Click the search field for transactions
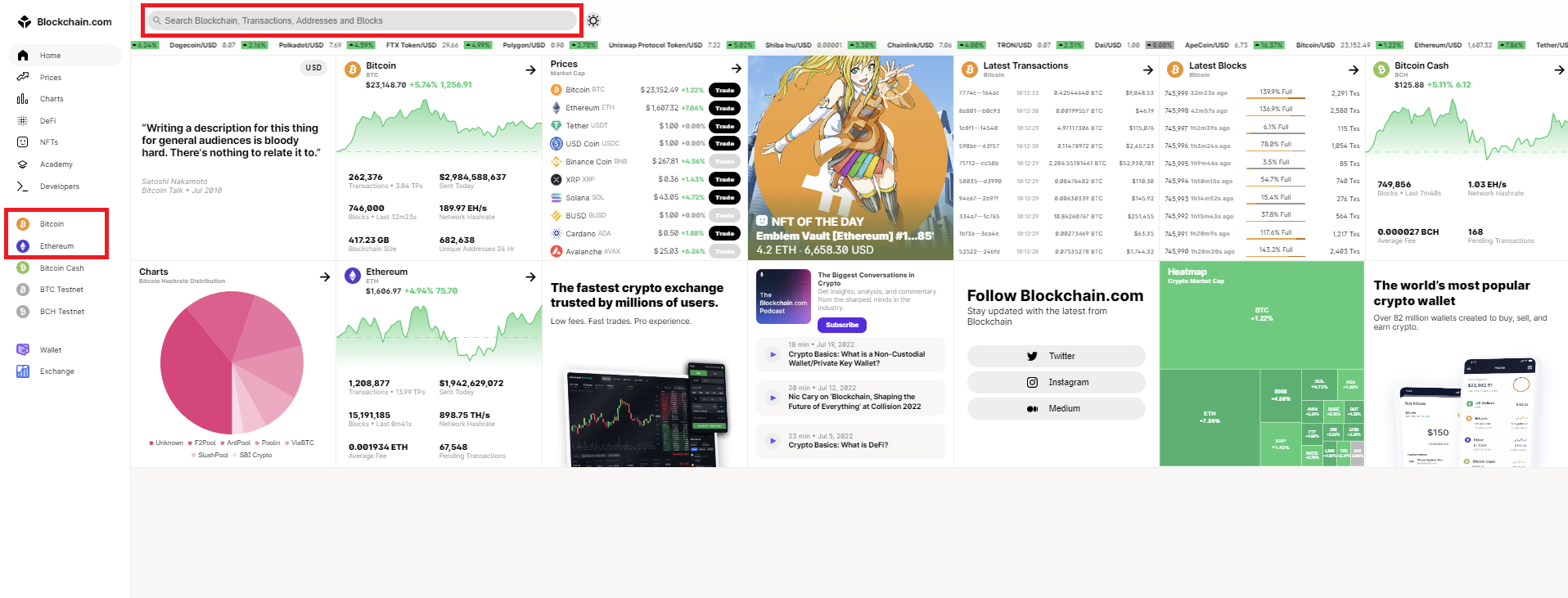Image resolution: width=1568 pixels, height=598 pixels. coord(362,20)
